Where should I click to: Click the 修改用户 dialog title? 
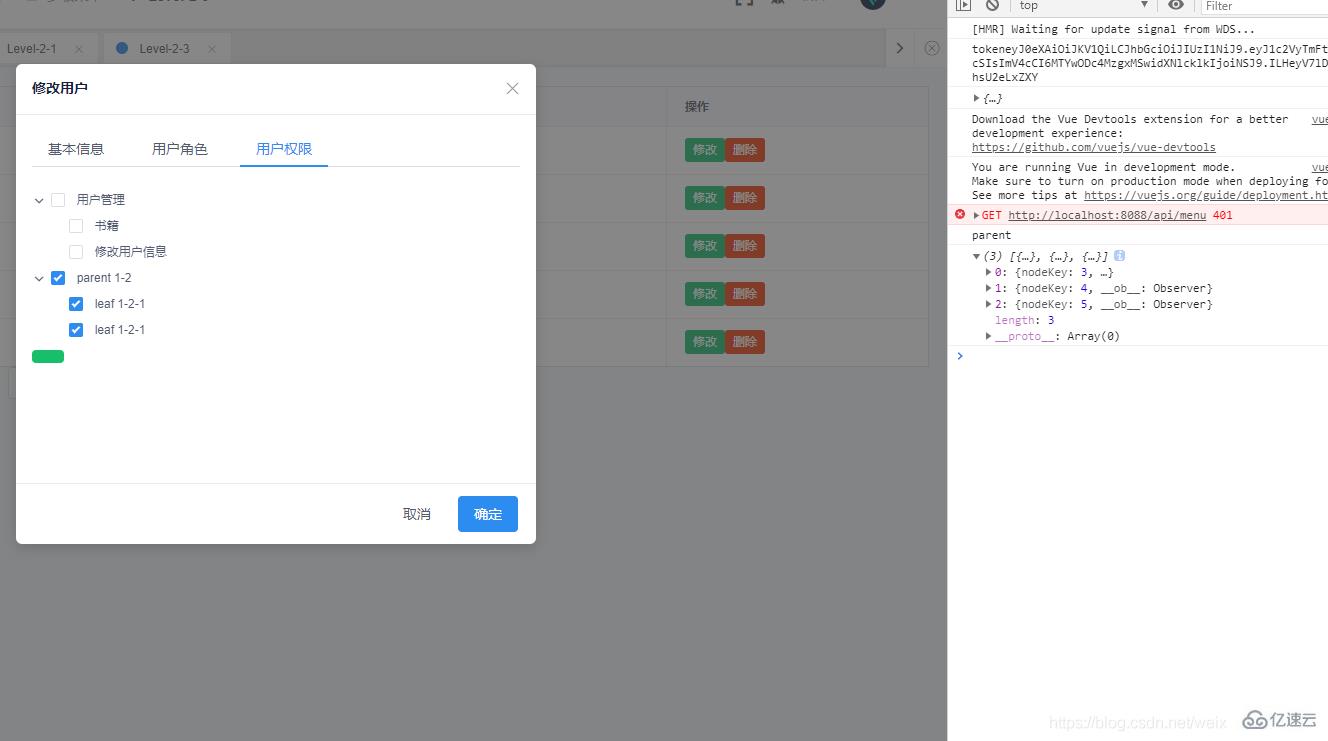coord(60,88)
